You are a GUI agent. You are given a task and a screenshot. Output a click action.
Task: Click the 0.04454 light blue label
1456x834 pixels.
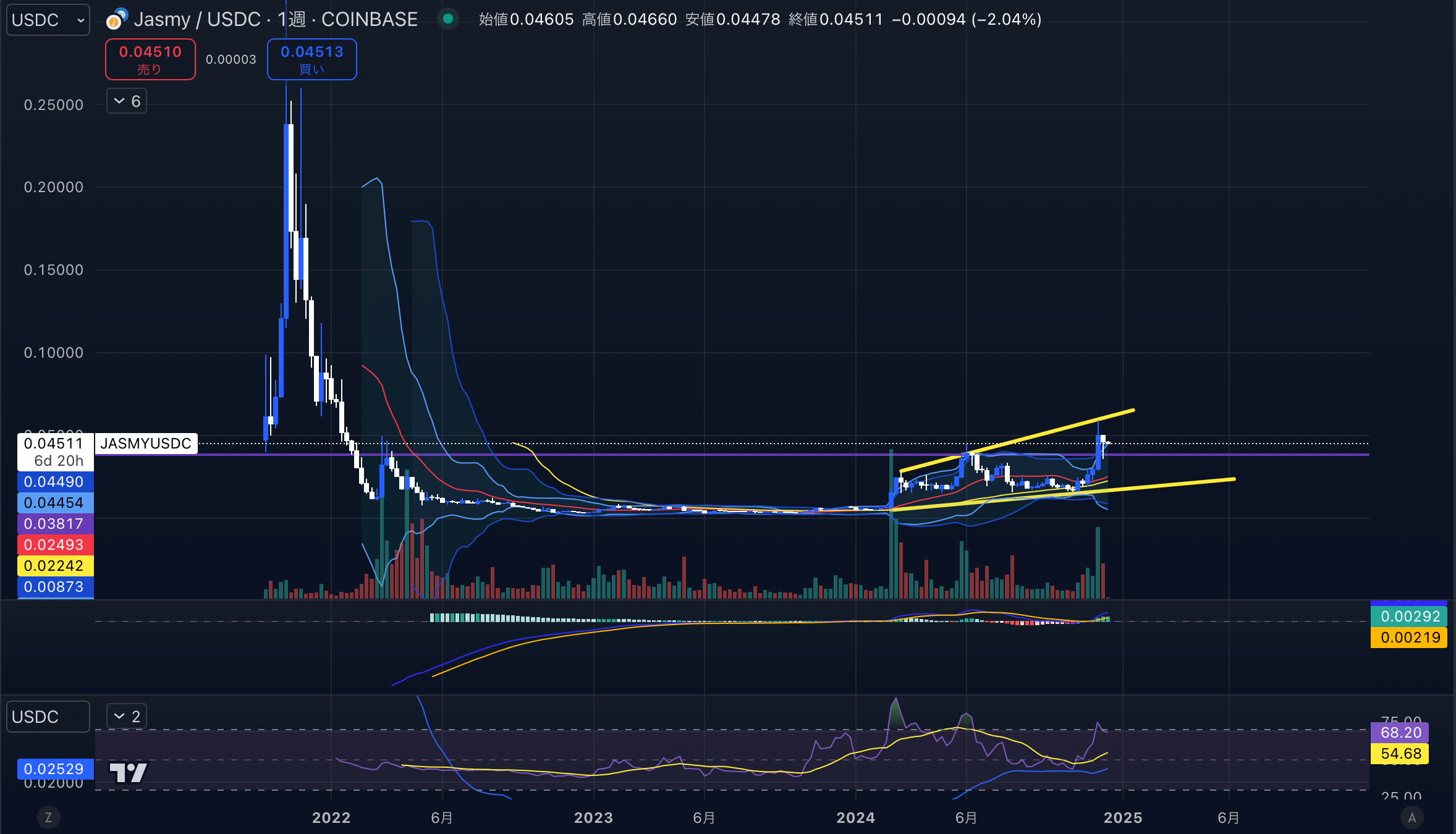[x=55, y=503]
